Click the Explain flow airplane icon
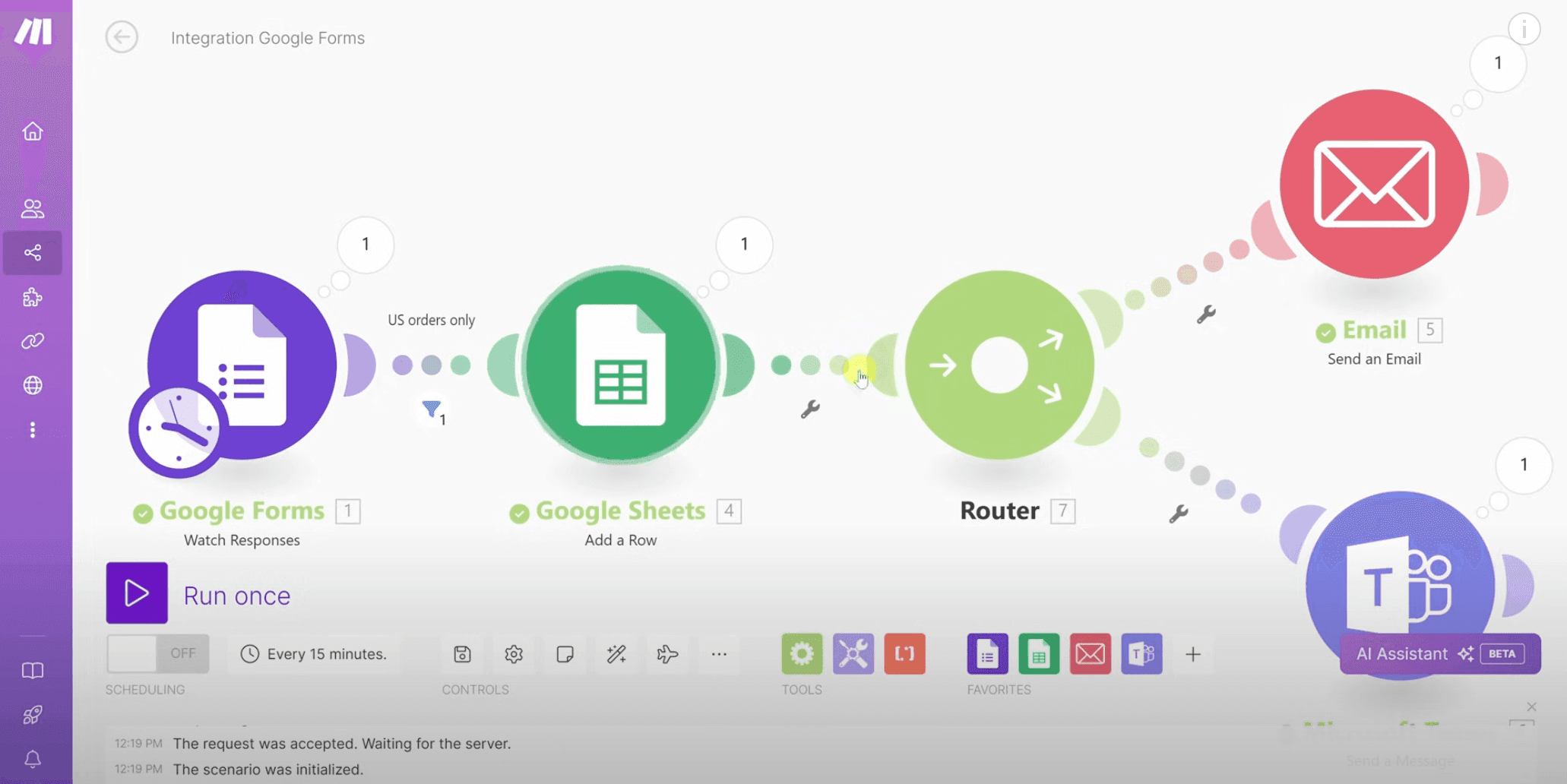This screenshot has width=1567, height=784. (667, 654)
